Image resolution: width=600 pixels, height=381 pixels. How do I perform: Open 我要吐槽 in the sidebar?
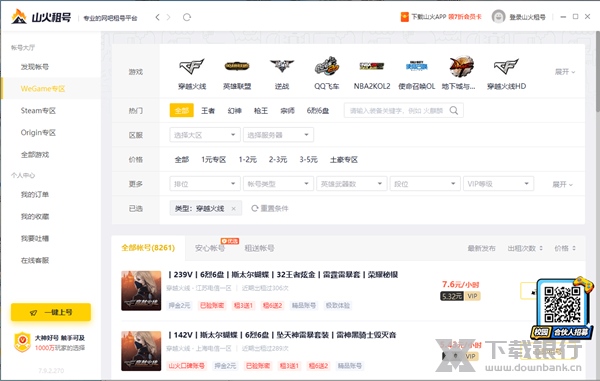tap(35, 238)
